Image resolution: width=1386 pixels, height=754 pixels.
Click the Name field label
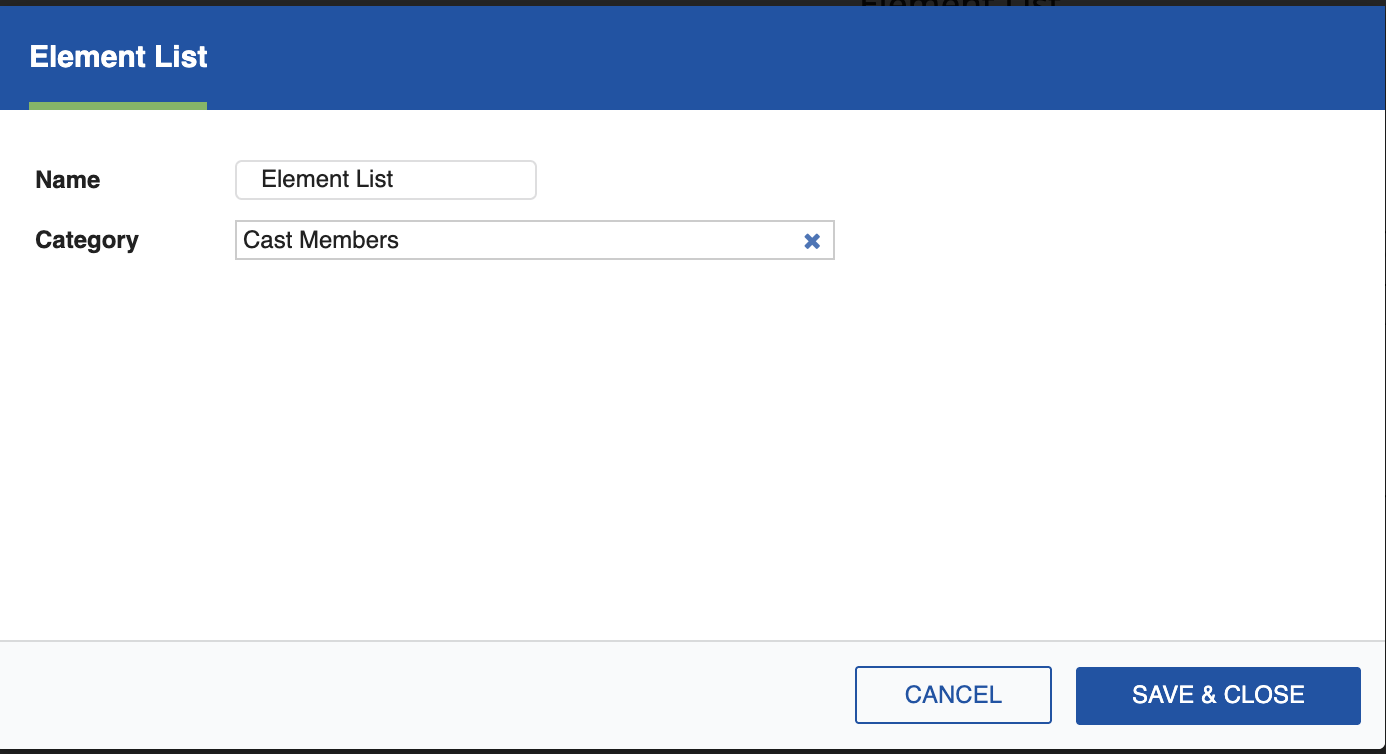click(x=67, y=180)
